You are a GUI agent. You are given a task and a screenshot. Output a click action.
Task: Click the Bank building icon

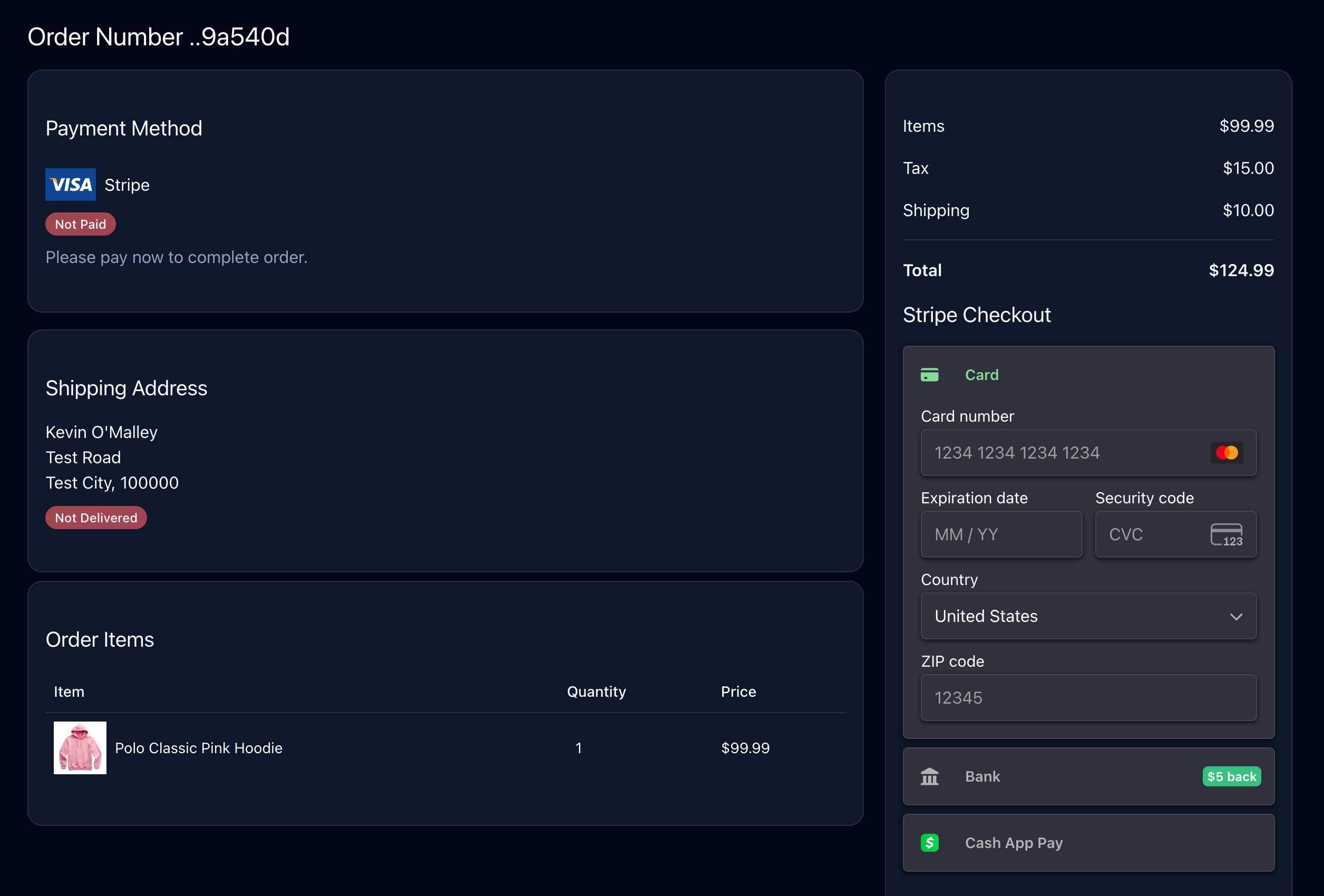929,777
